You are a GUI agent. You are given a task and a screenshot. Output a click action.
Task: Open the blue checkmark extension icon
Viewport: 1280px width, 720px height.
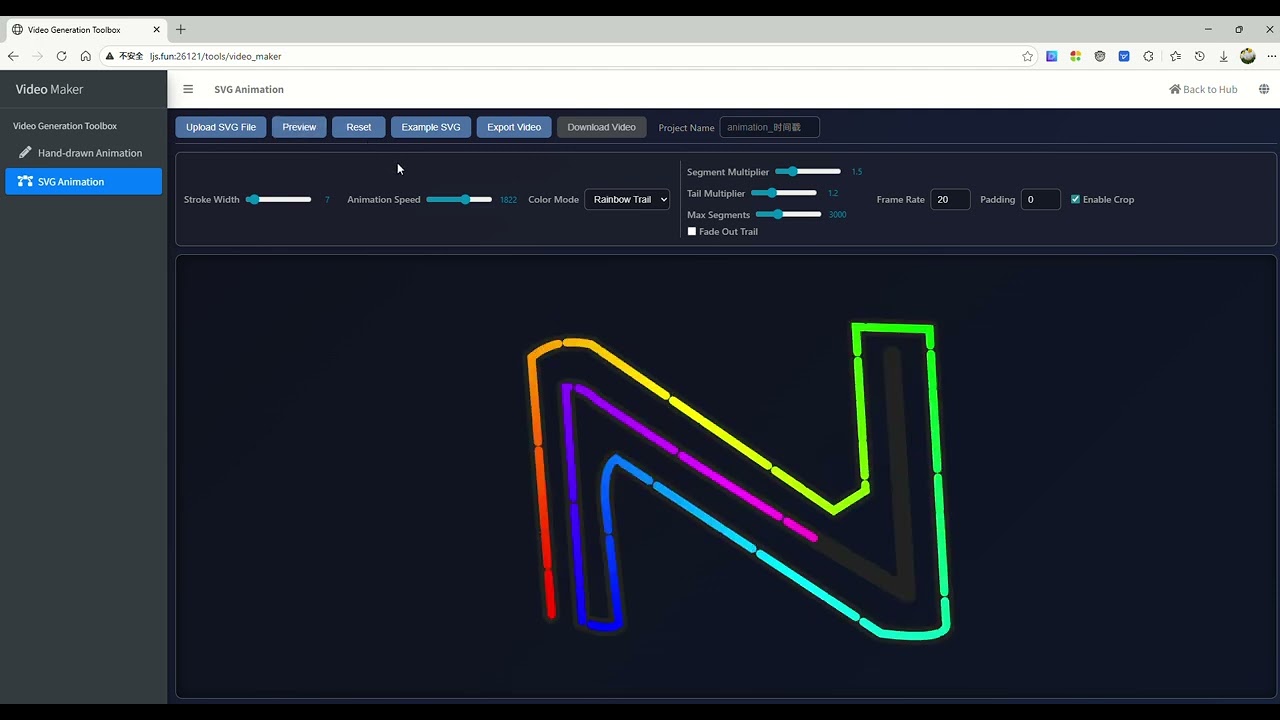(x=1124, y=56)
